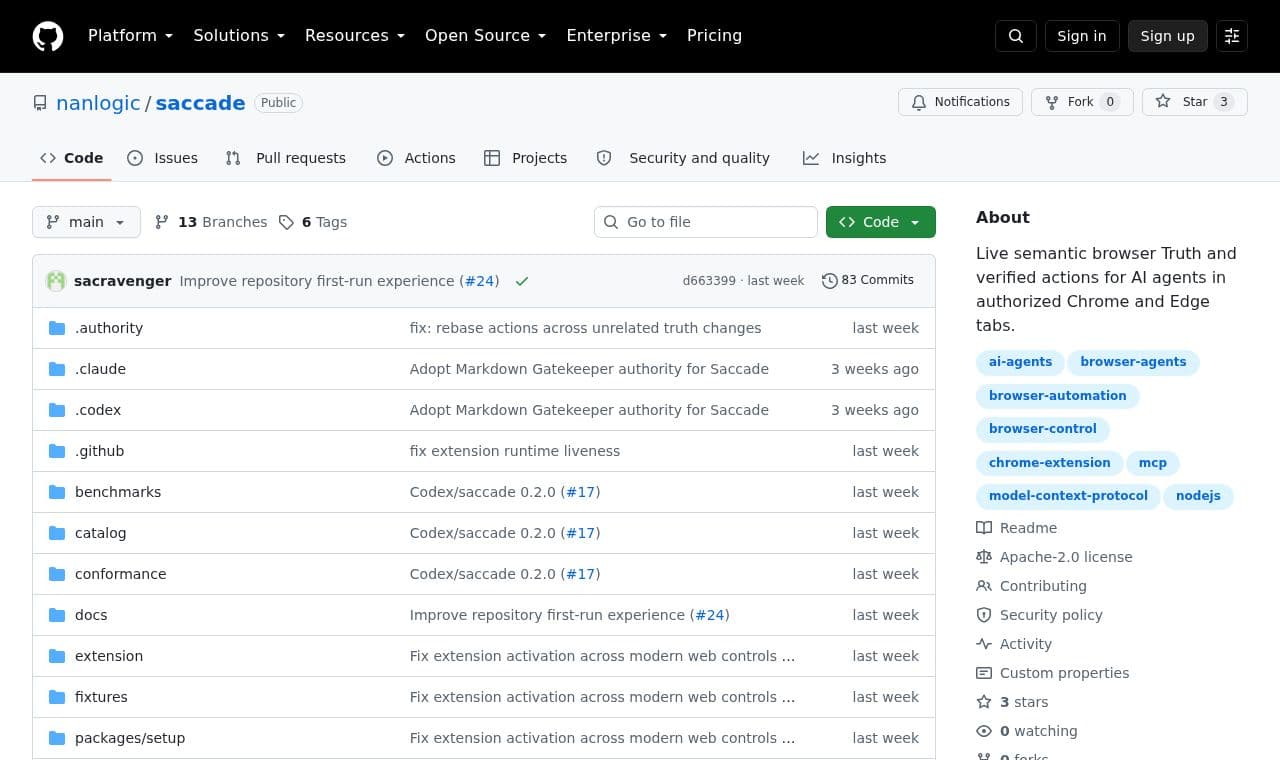Open the Security and quality tab
The width and height of the screenshot is (1280, 760).
(683, 158)
